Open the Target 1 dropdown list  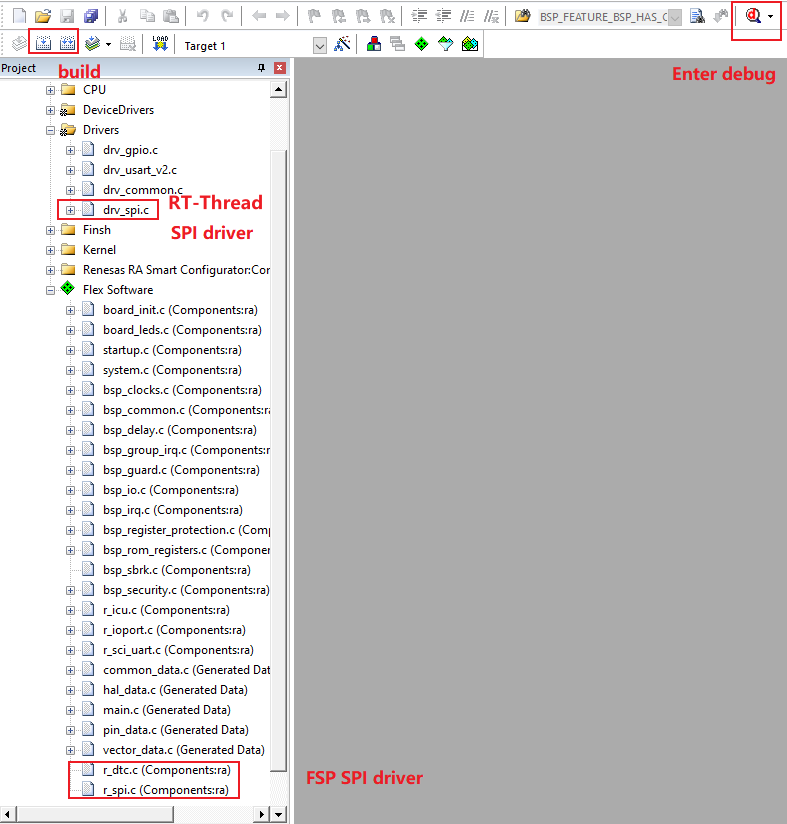click(320, 46)
